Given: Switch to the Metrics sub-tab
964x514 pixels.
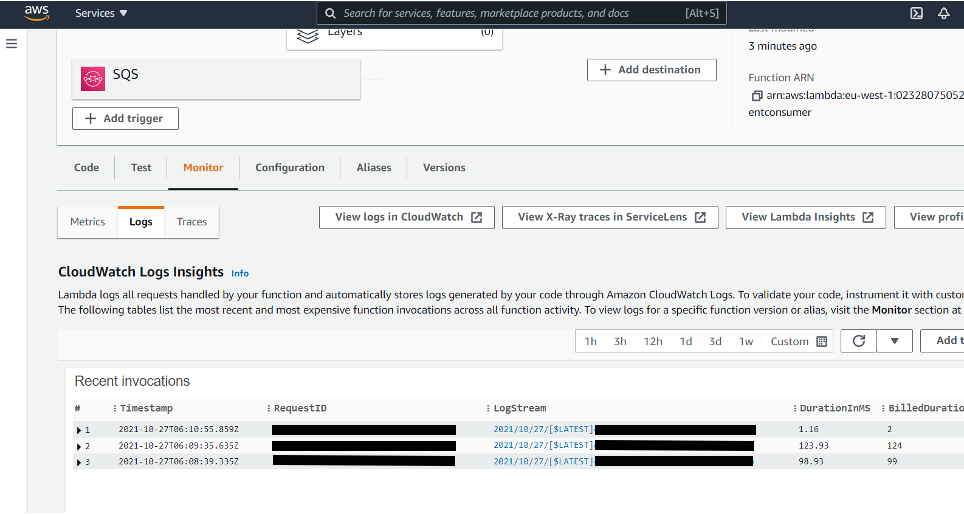Looking at the screenshot, I should [x=87, y=222].
